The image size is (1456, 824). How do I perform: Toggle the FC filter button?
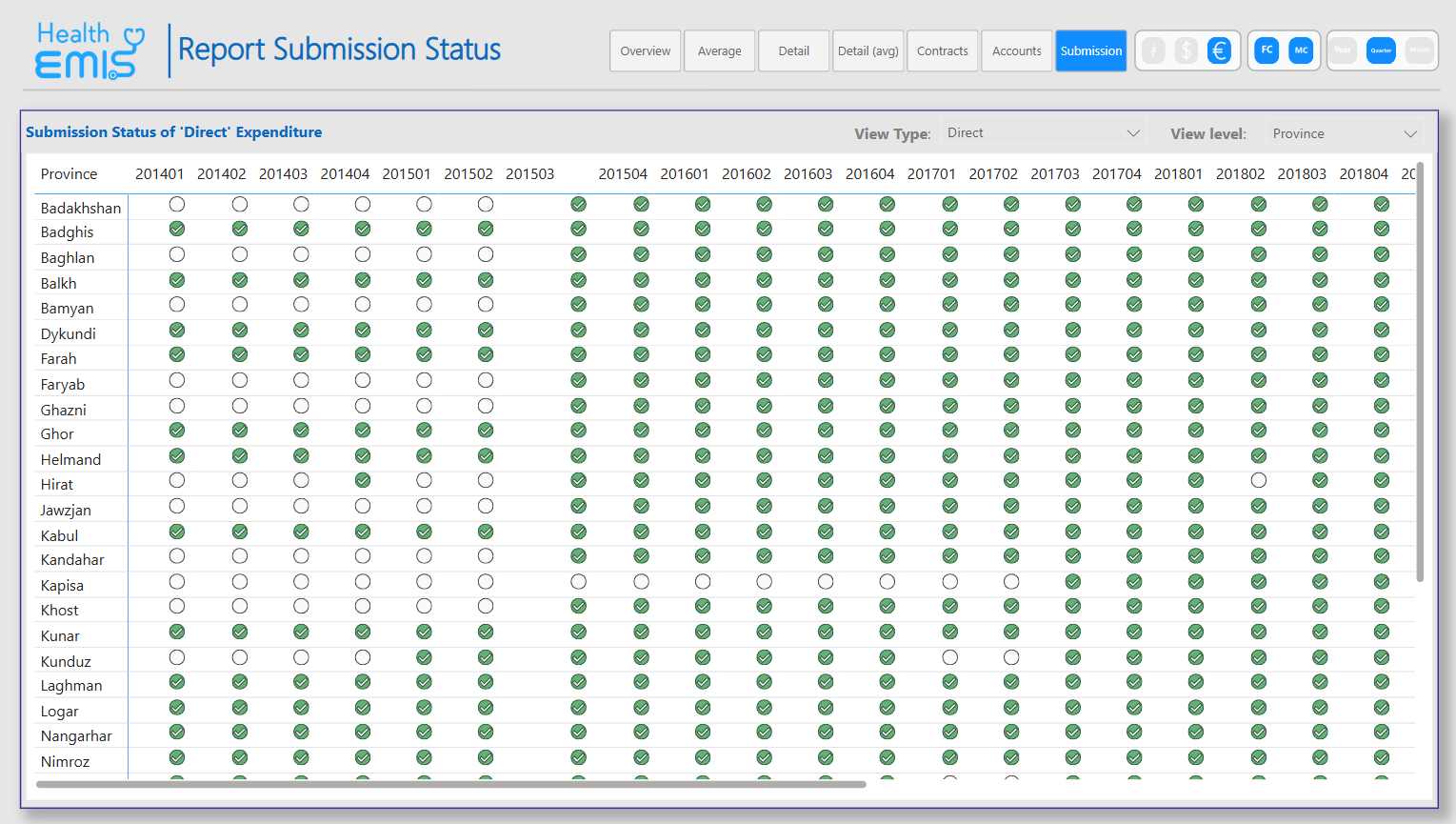[1267, 50]
